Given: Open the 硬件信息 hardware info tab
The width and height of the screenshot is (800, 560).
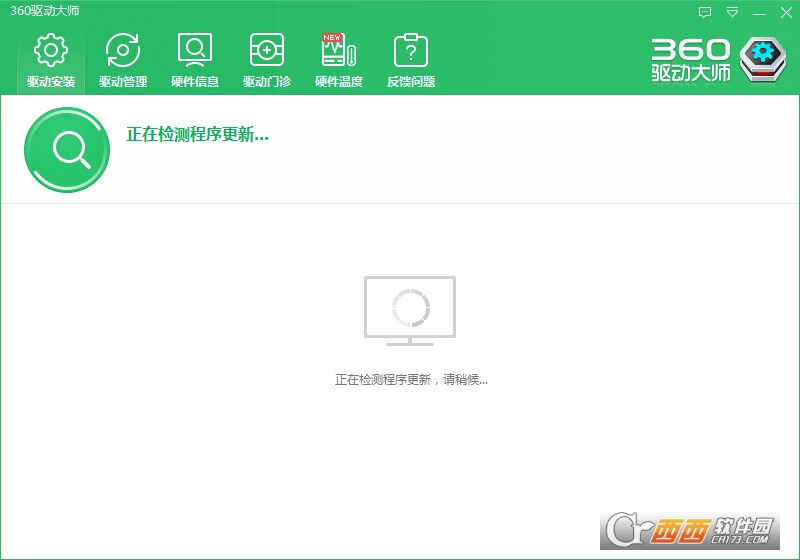Looking at the screenshot, I should tap(195, 60).
